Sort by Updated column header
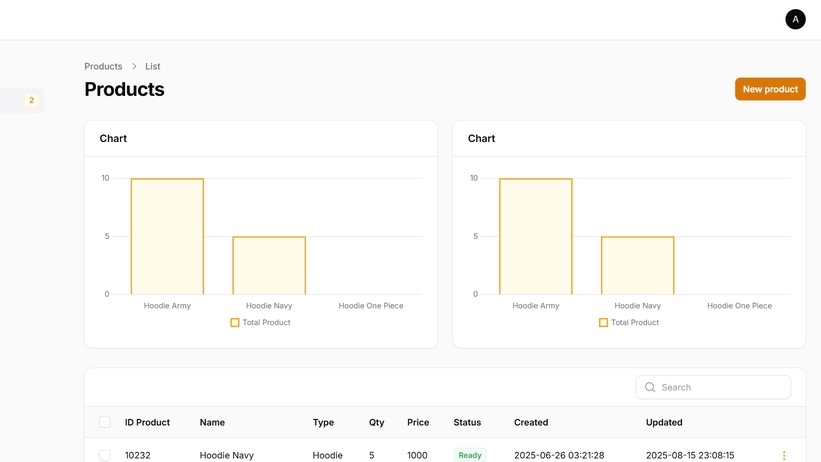Screen dimensions: 821x462 (x=664, y=422)
